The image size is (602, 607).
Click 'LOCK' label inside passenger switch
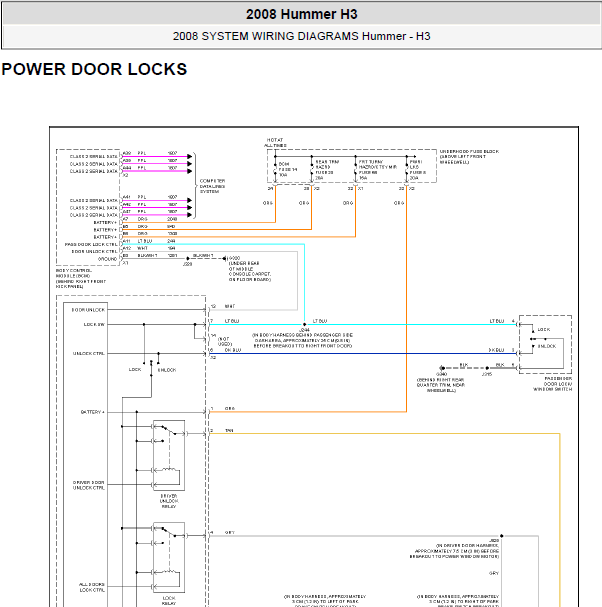(544, 329)
